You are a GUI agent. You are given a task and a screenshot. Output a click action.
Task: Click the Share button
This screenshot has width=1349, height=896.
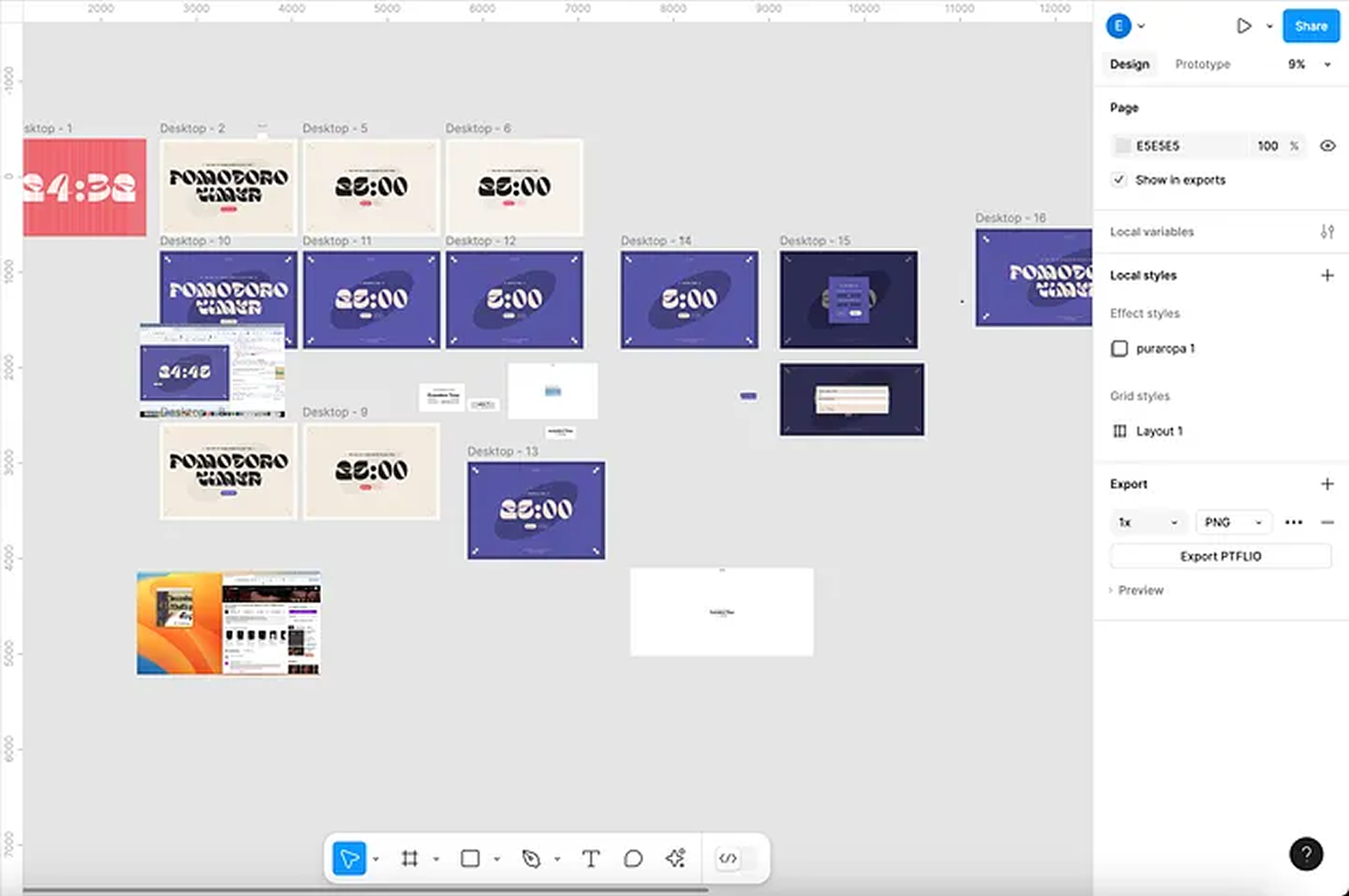1310,26
